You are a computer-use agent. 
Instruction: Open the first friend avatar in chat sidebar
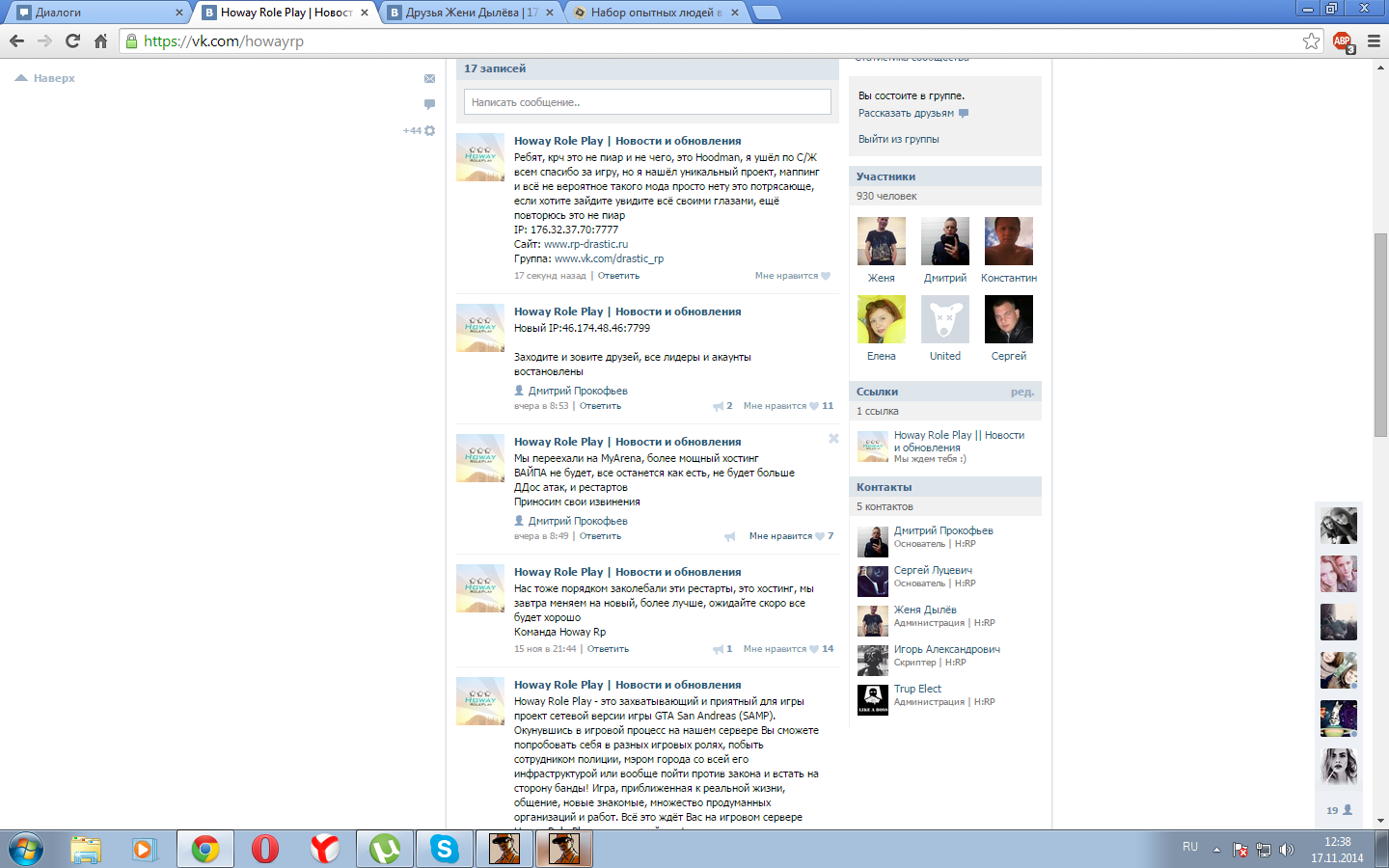1339,526
